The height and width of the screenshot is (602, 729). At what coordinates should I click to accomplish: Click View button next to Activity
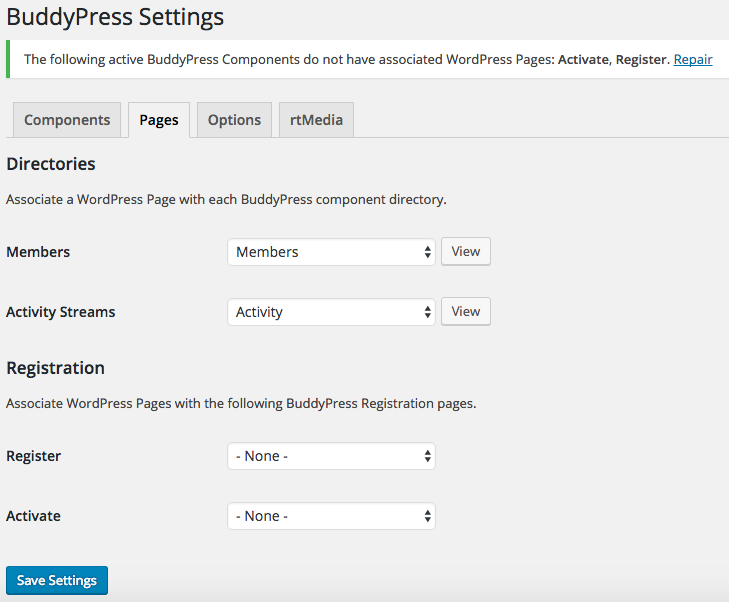(x=466, y=311)
